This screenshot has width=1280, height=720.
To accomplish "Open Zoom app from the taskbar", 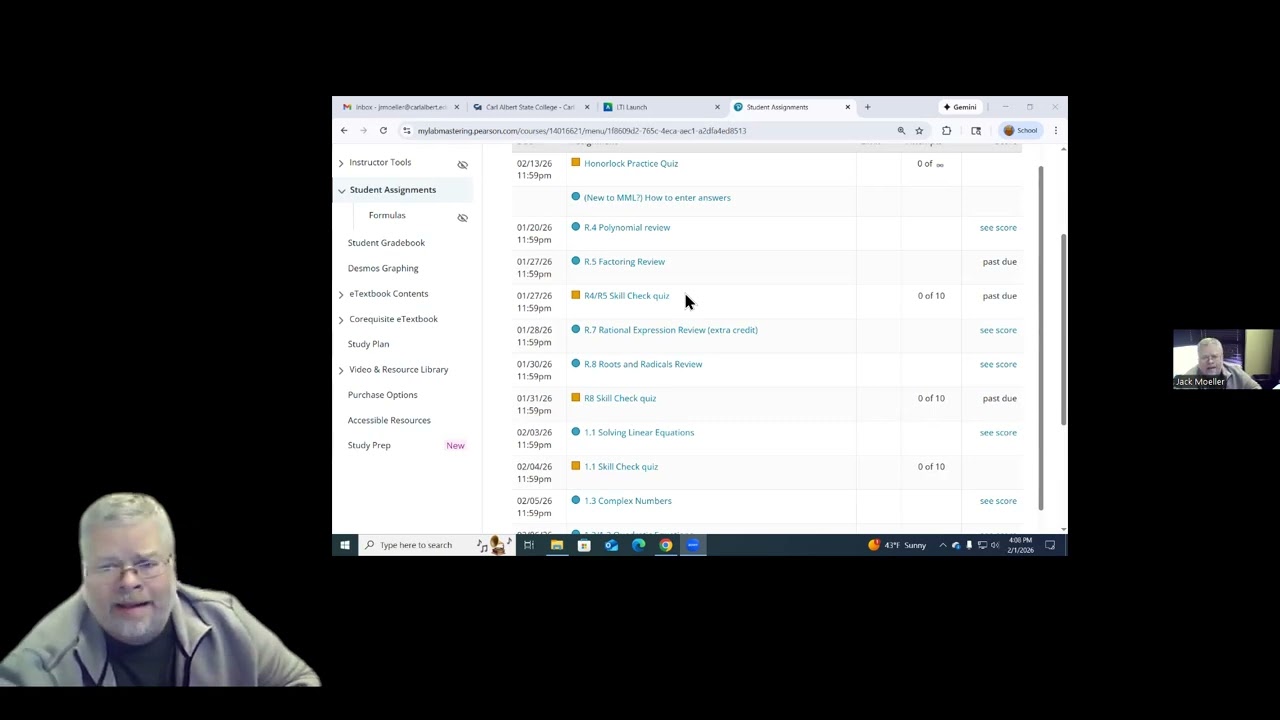I will 693,545.
